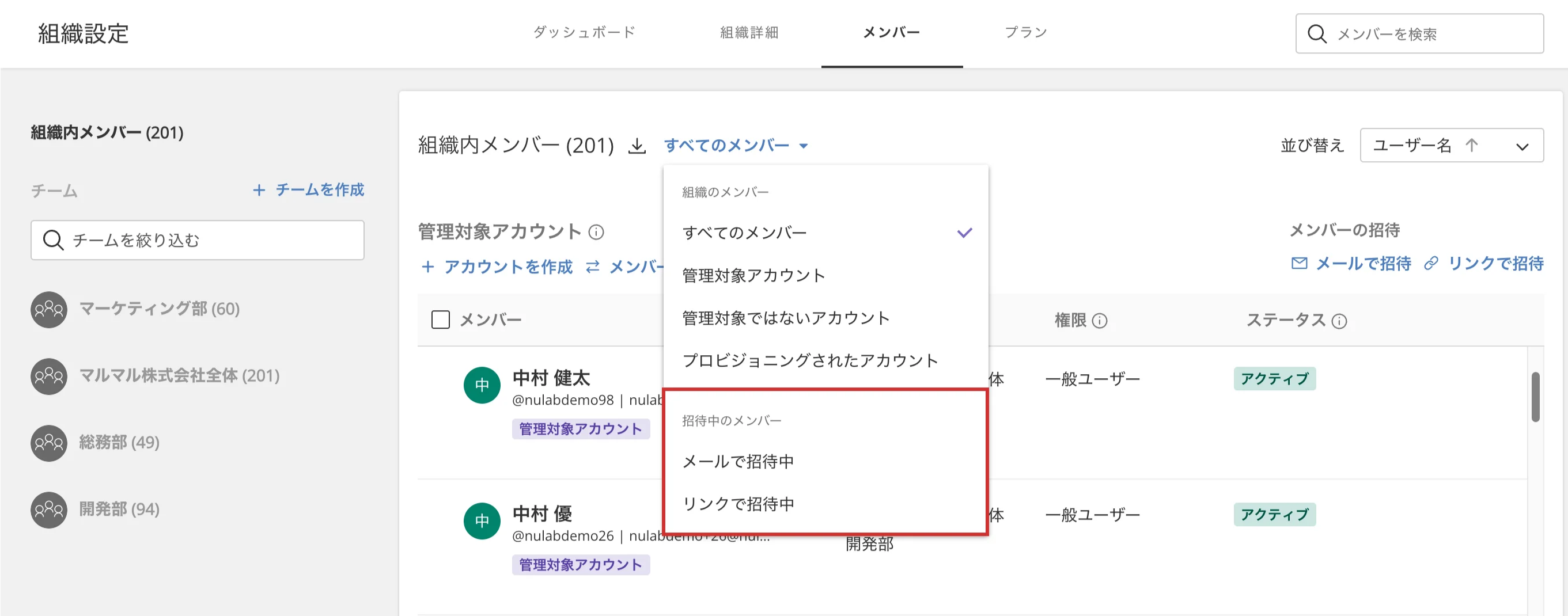Click アクティブ status badge of 中村 健太
Viewport: 1568px width, 616px height.
coord(1275,379)
